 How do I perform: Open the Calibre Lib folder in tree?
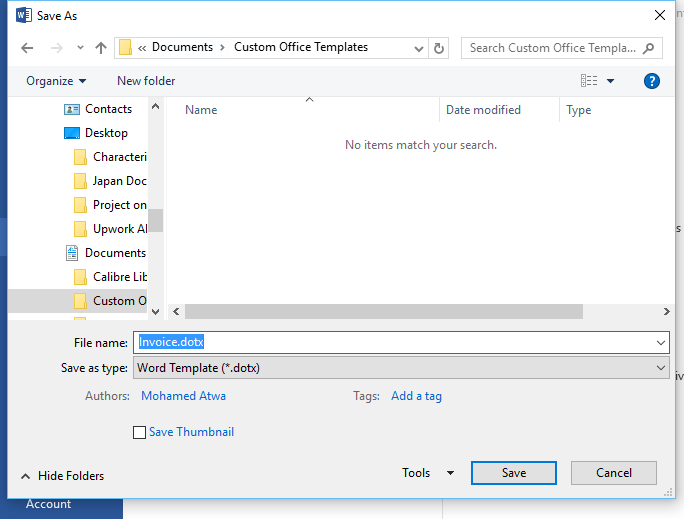120,277
